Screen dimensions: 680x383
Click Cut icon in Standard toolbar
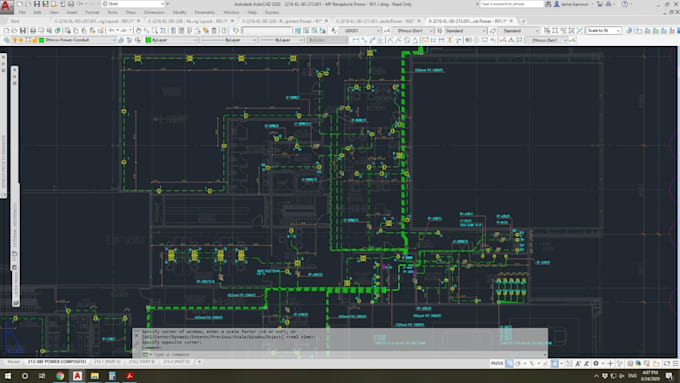tap(68, 31)
